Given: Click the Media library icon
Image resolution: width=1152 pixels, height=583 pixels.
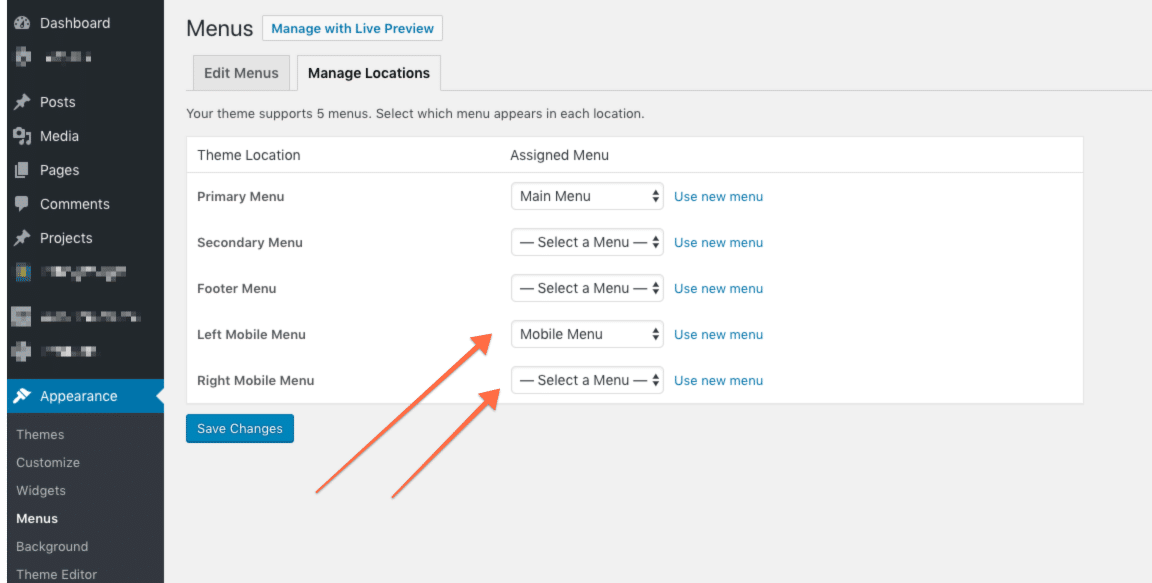Looking at the screenshot, I should click(x=22, y=136).
